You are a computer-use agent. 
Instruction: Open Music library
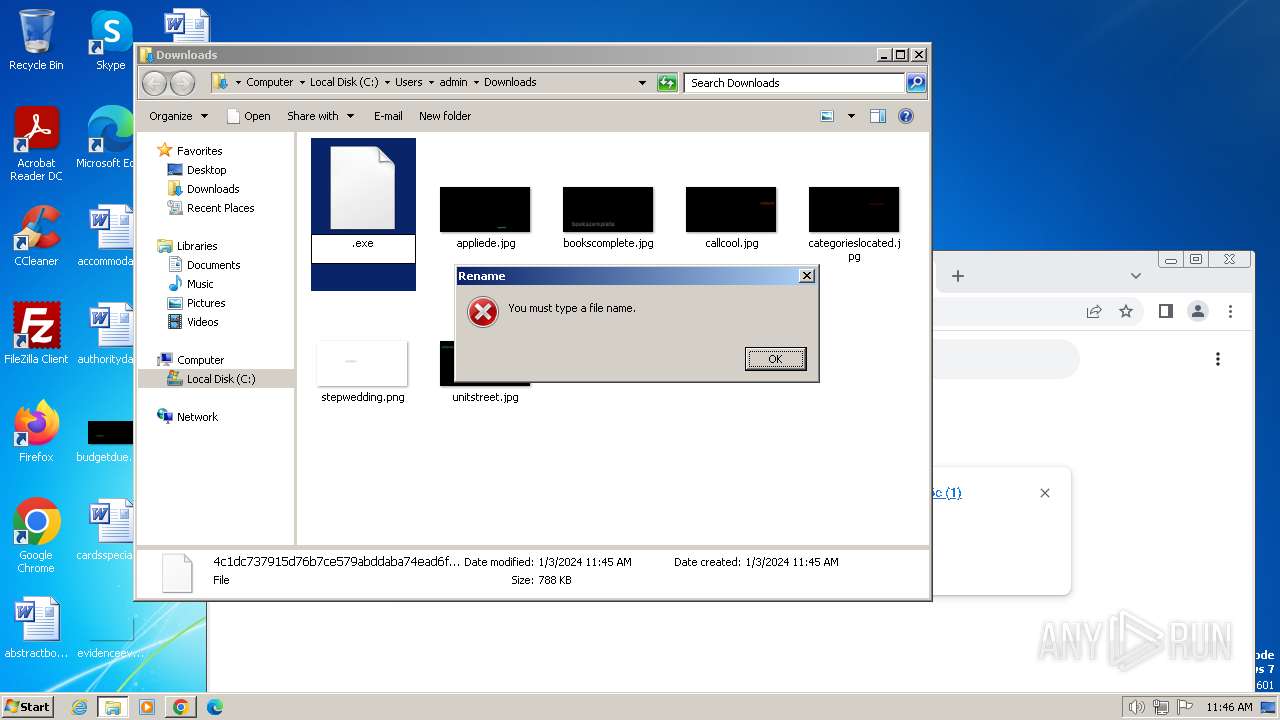(200, 284)
